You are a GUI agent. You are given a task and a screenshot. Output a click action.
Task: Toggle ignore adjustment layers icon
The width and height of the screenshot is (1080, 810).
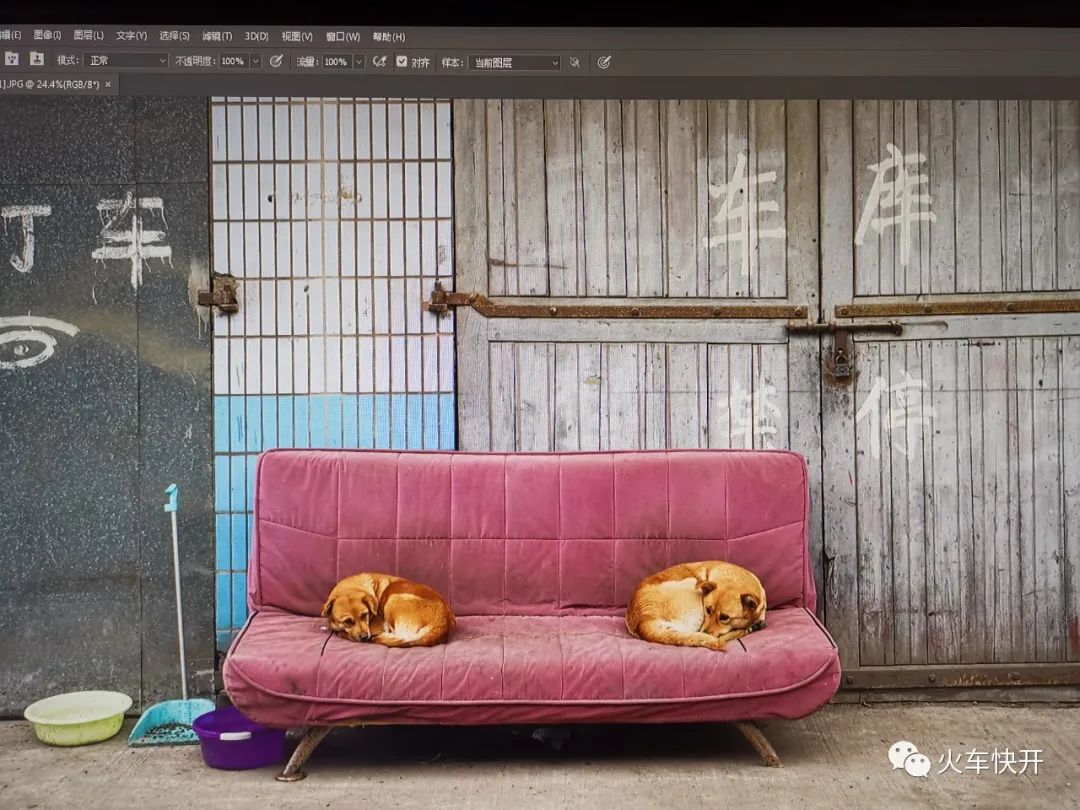point(574,63)
